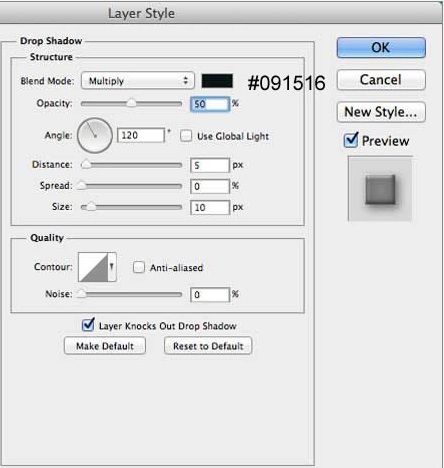Click the Opacity value field
The image size is (444, 468).
210,104
